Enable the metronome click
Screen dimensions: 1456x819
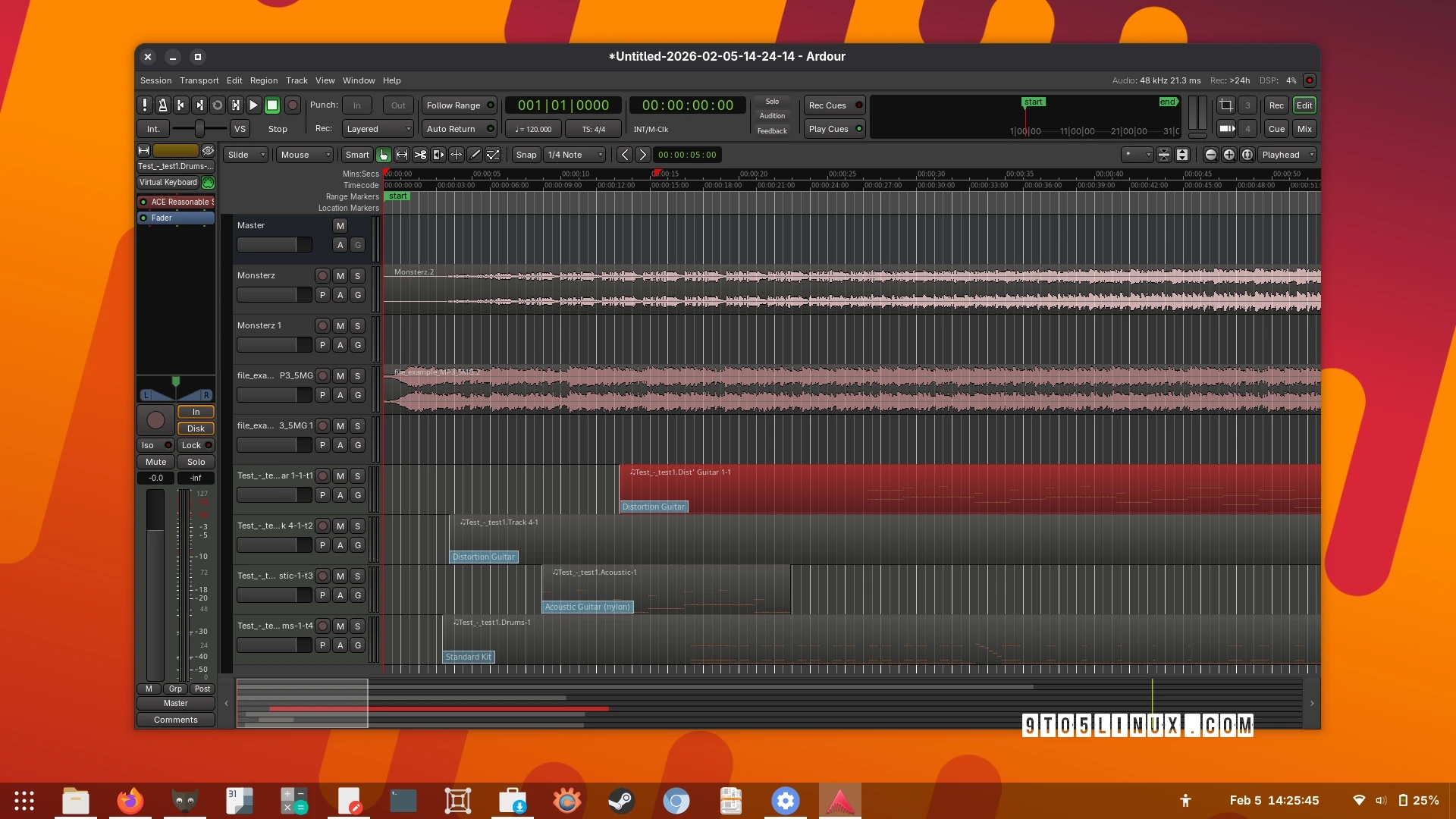[x=162, y=105]
